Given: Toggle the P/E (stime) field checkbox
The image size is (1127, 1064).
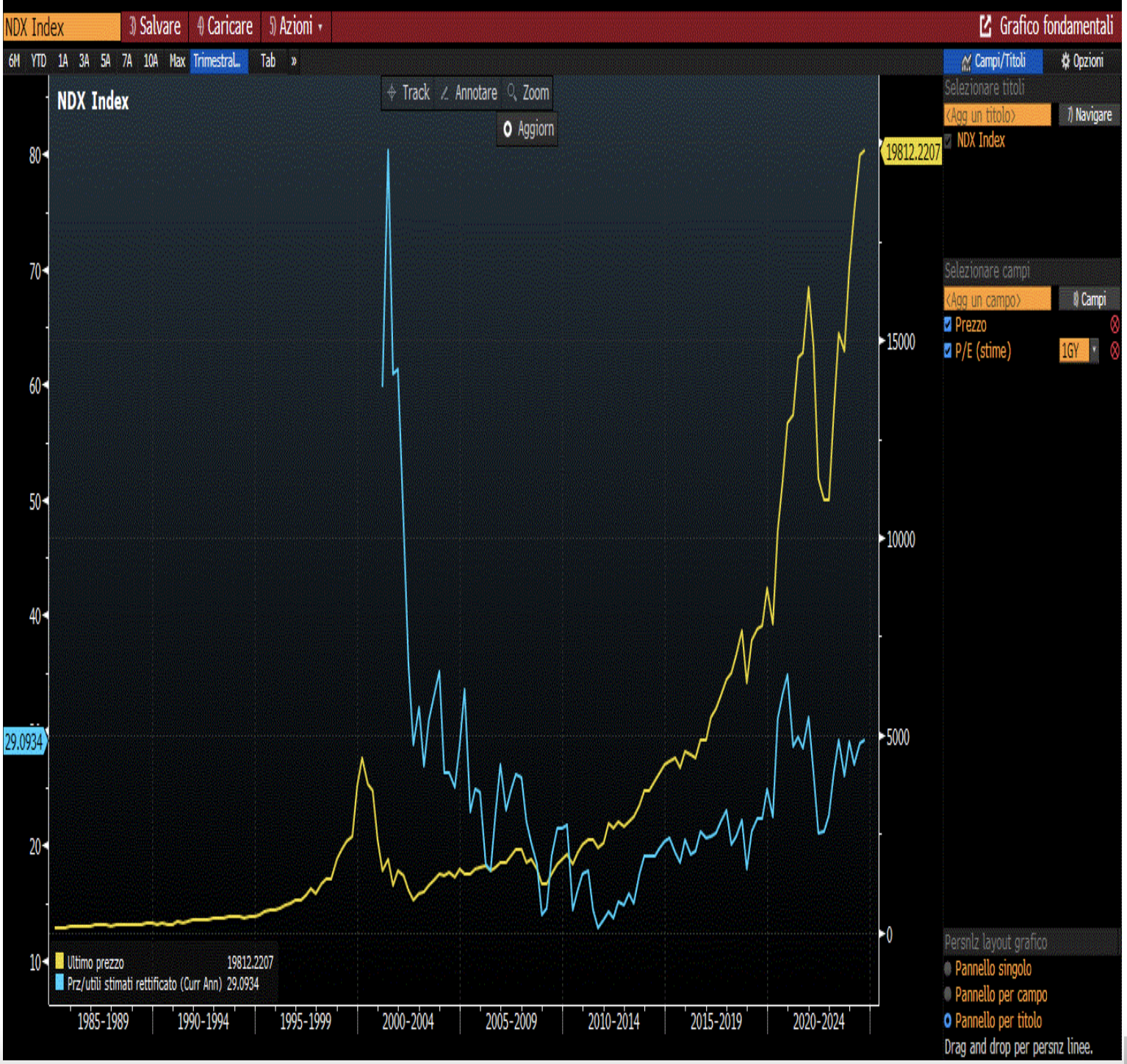Looking at the screenshot, I should tap(948, 351).
